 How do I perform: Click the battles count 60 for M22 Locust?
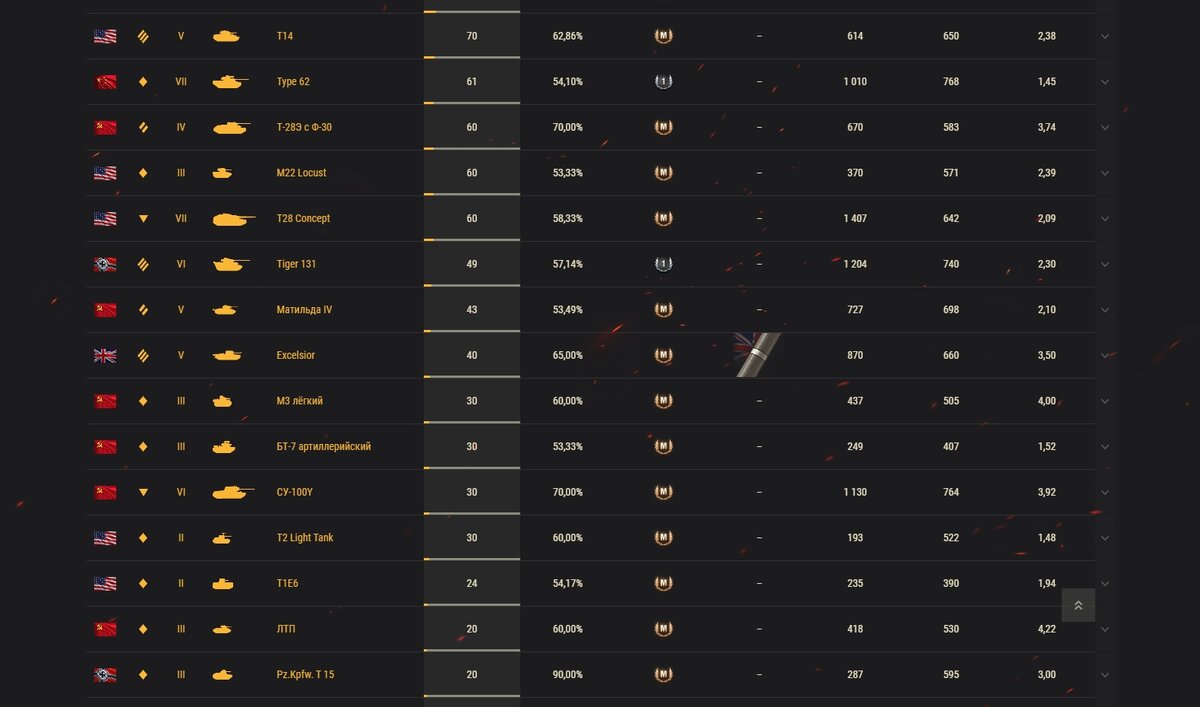point(472,173)
